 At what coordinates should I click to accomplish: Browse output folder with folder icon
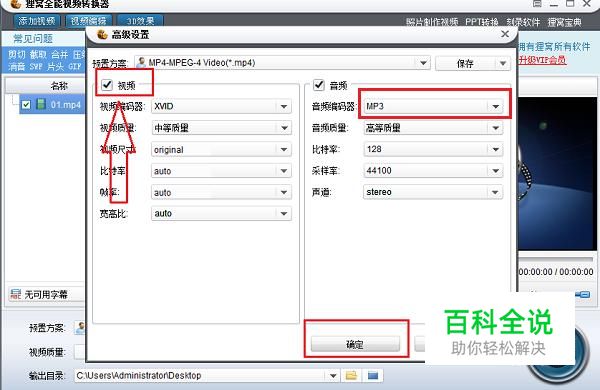351,376
